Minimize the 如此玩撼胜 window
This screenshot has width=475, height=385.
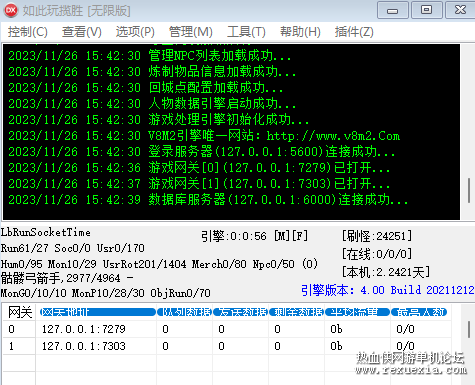point(393,10)
